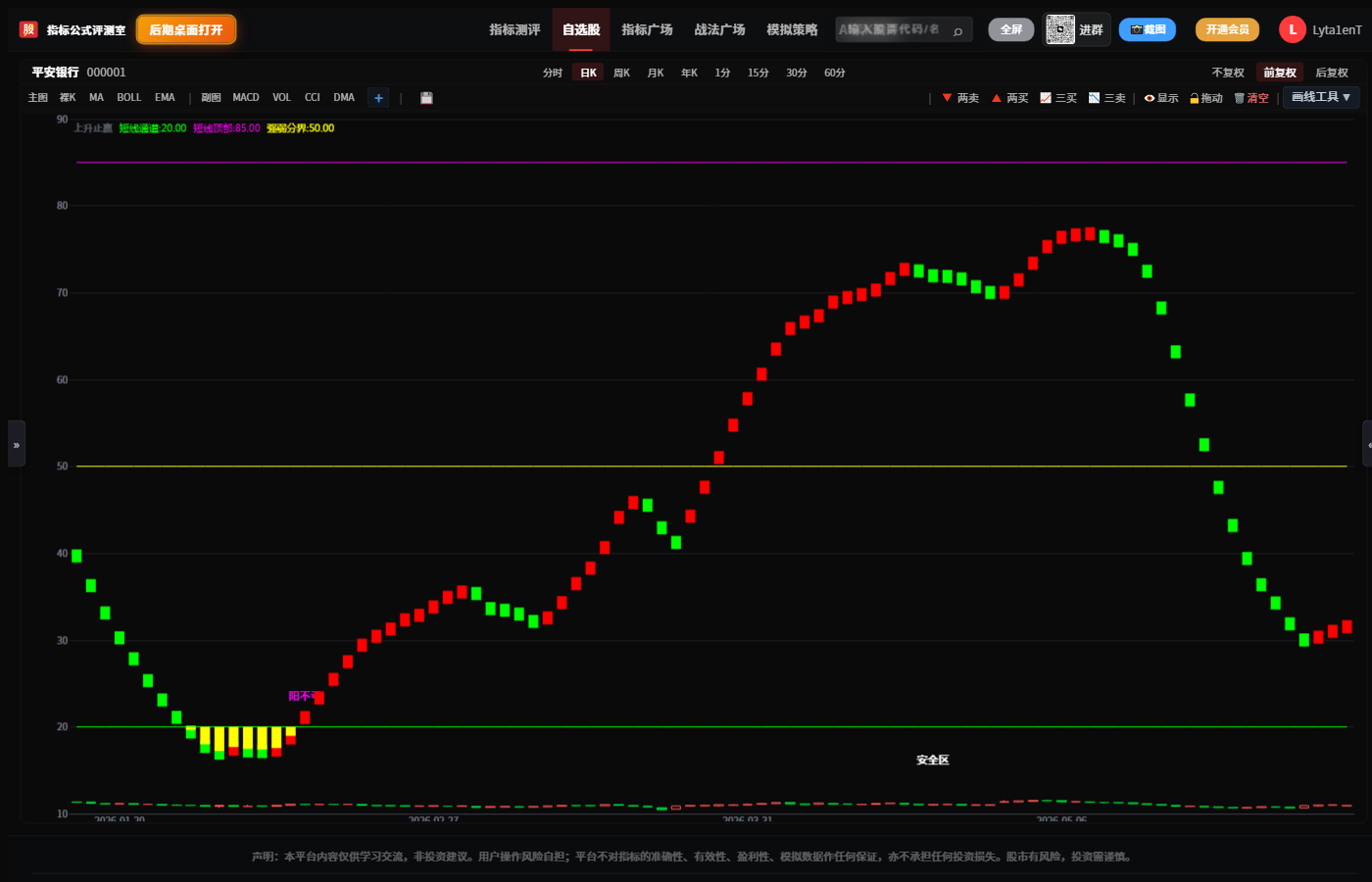Screen dimensions: 1372x882
Task: Select 不复权 price adjustment
Action: [x=1228, y=73]
